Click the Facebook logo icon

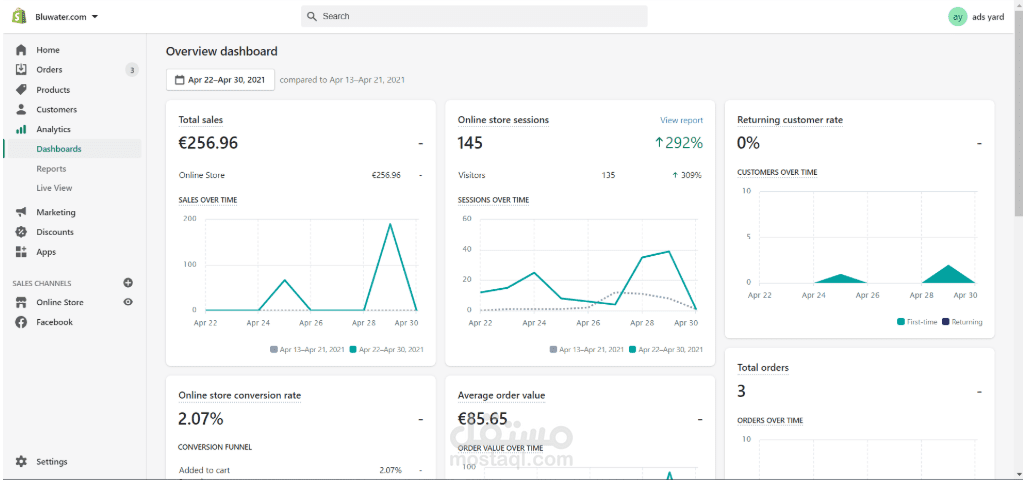pos(22,322)
